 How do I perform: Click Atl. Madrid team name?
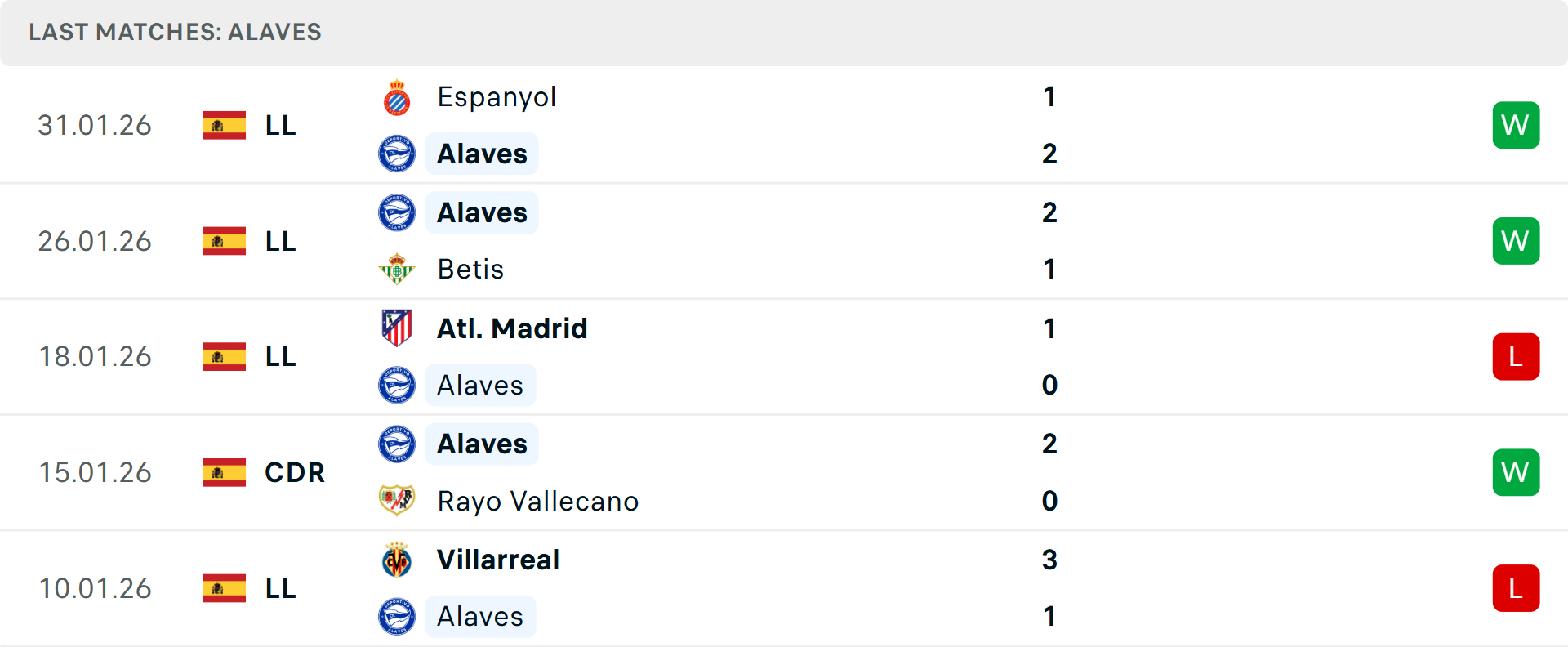pos(512,328)
